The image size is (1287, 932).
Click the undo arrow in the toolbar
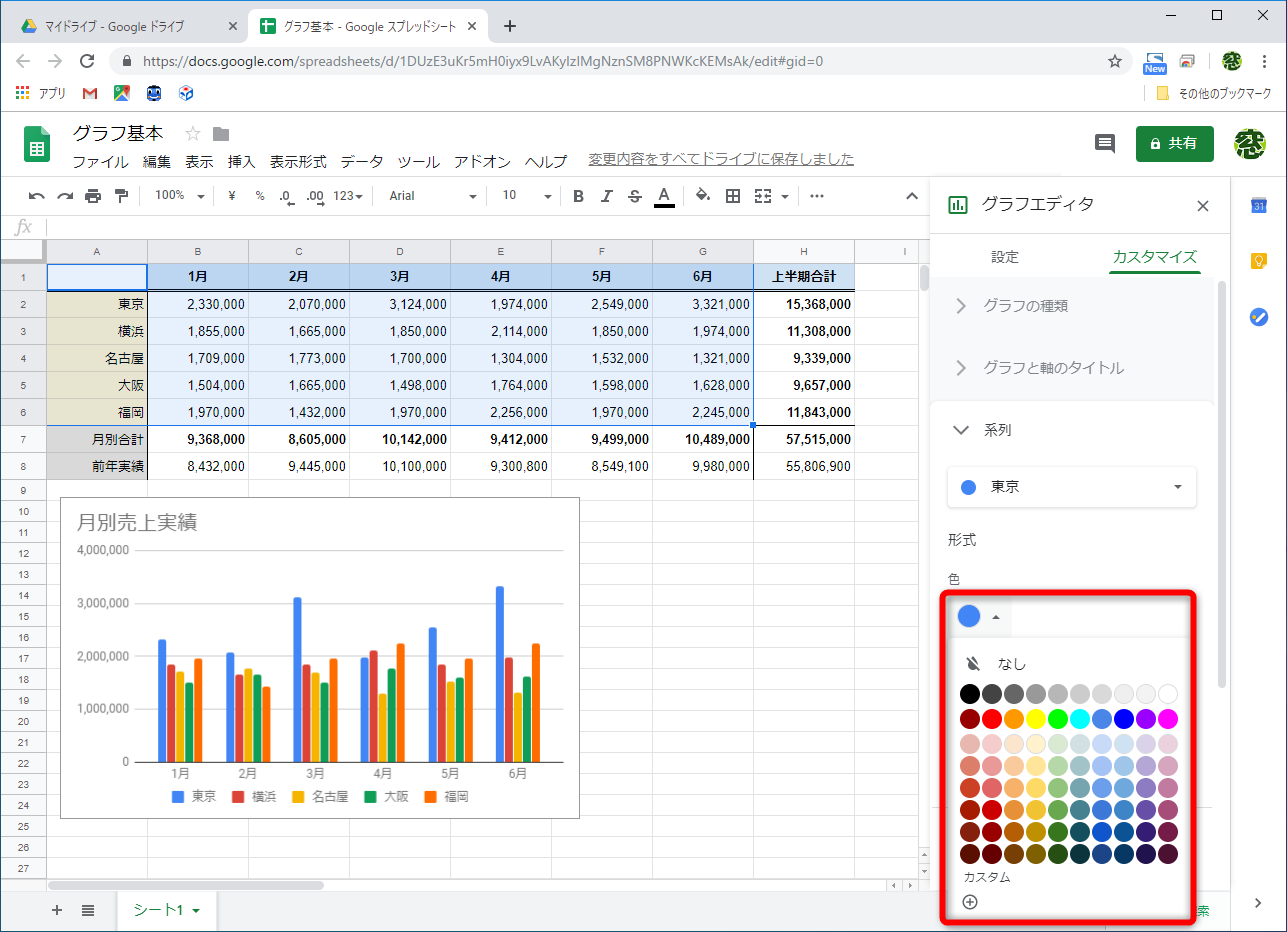click(37, 196)
